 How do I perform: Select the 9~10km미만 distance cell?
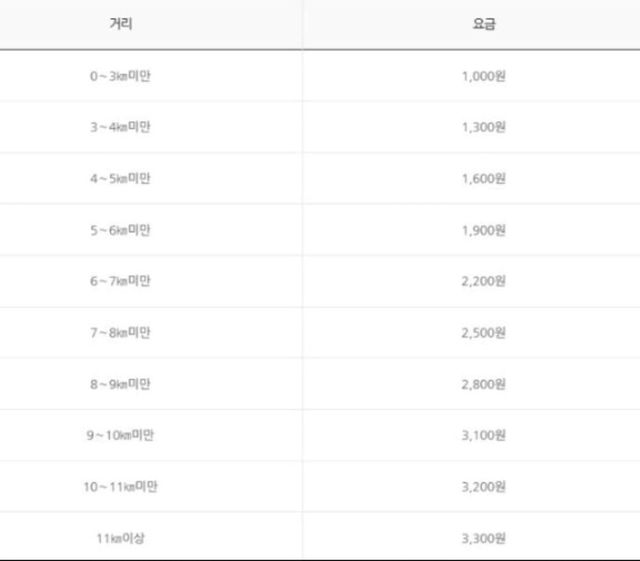point(120,435)
